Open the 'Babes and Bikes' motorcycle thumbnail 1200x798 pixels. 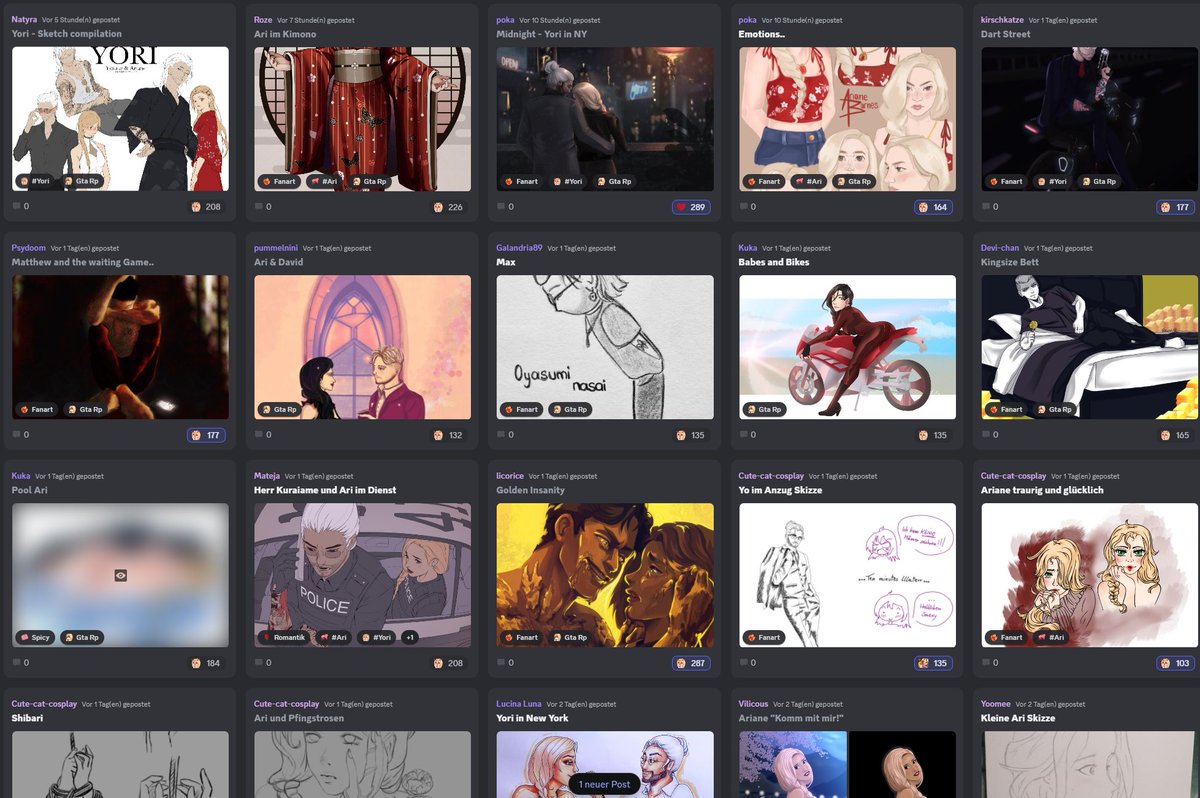point(847,347)
